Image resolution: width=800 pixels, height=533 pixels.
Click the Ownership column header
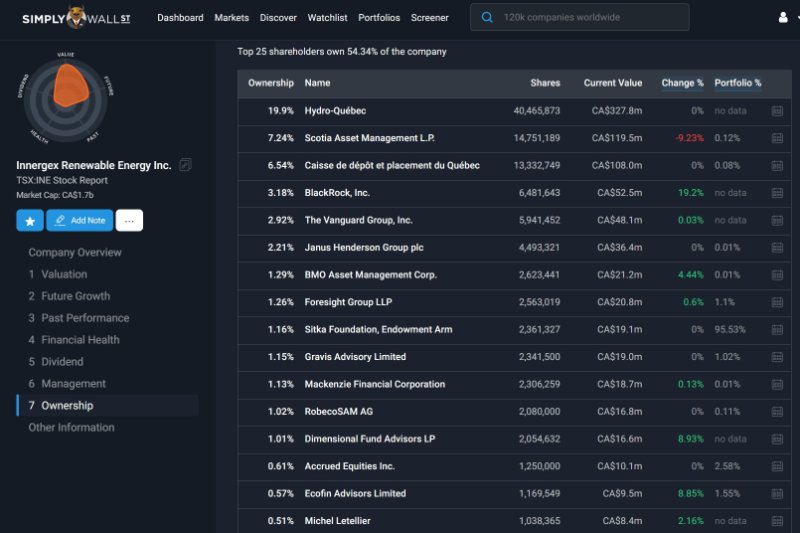coord(271,83)
